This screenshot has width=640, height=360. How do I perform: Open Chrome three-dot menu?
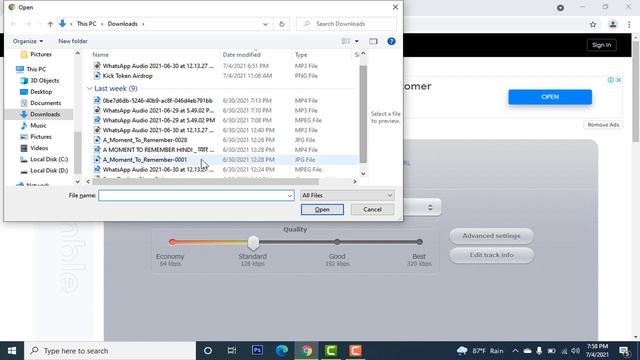coord(629,24)
